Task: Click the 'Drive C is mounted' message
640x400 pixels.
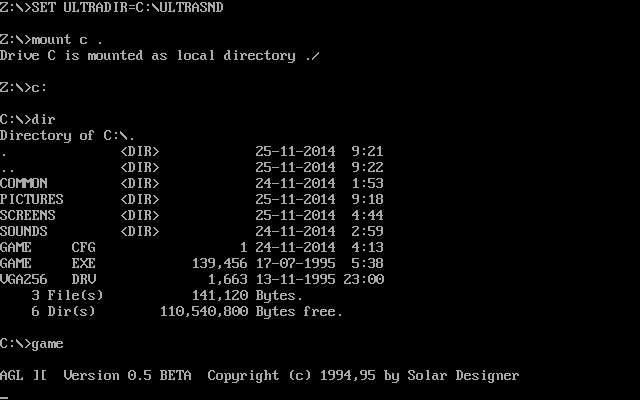Action: pos(160,55)
